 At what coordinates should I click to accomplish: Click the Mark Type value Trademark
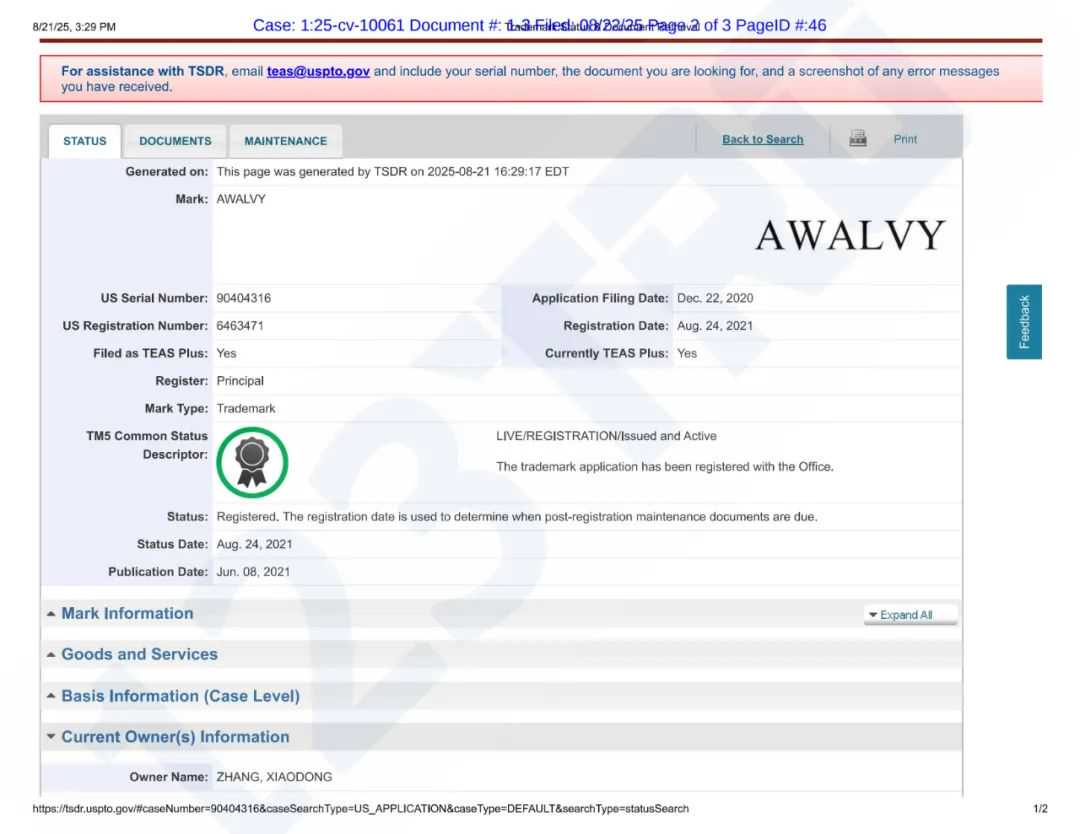[x=246, y=408]
